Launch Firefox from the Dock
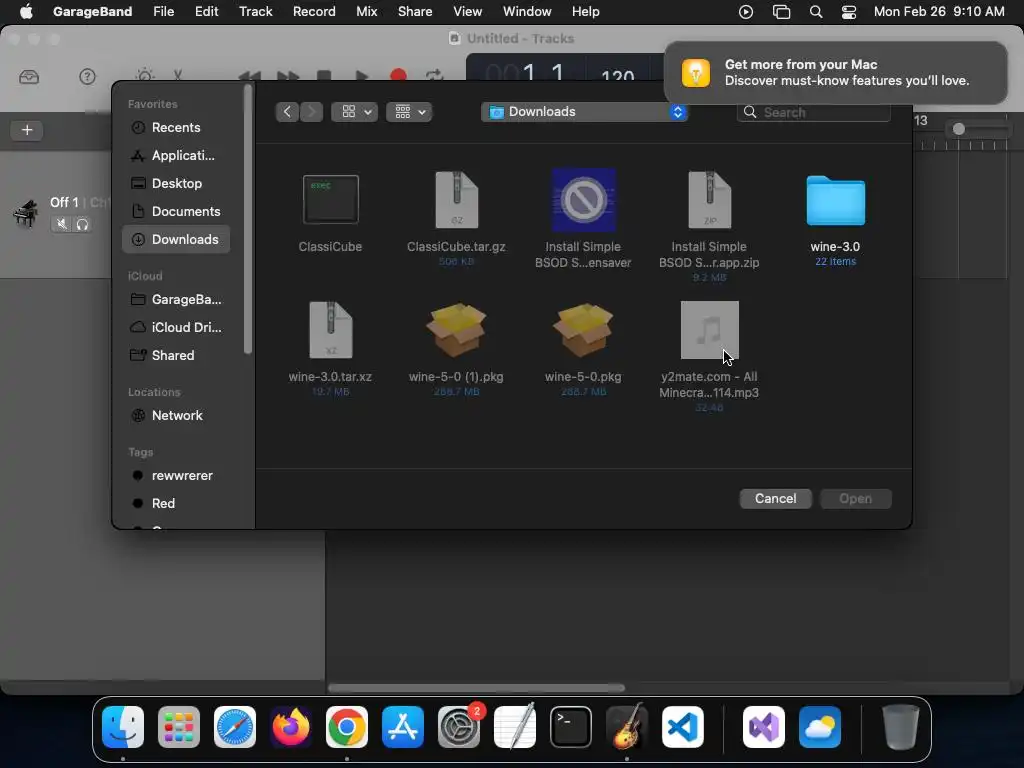 click(x=291, y=727)
